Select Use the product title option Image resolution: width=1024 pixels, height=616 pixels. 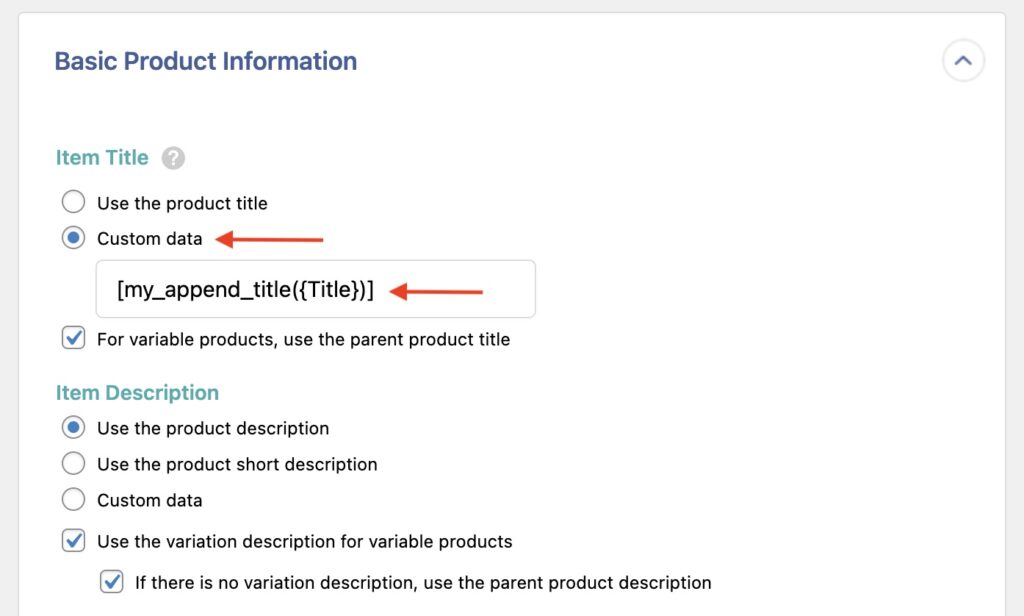pos(73,201)
